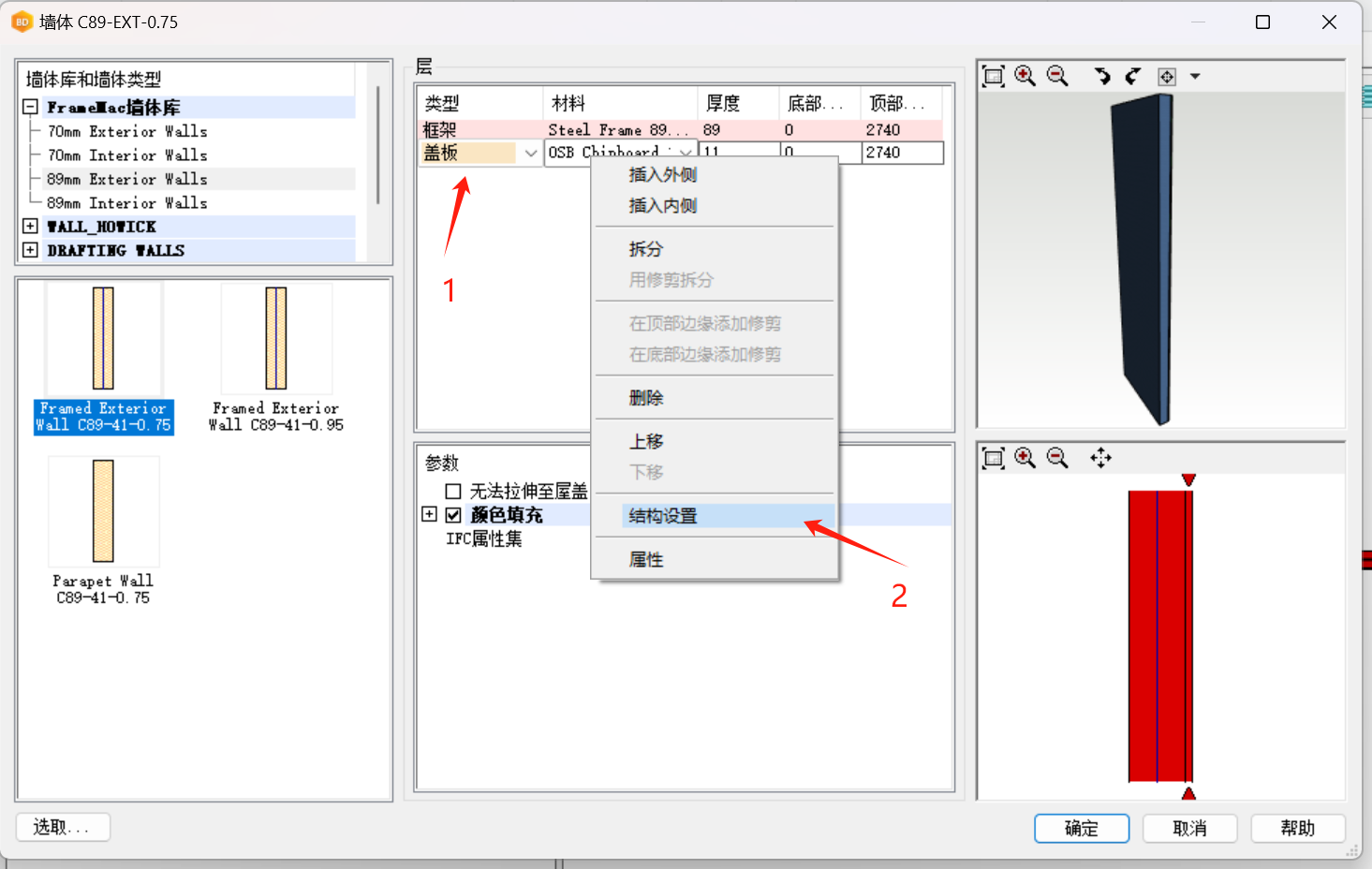Image resolution: width=1372 pixels, height=869 pixels.
Task: Expand the DRAFTING WALLS library node
Action: [x=30, y=250]
